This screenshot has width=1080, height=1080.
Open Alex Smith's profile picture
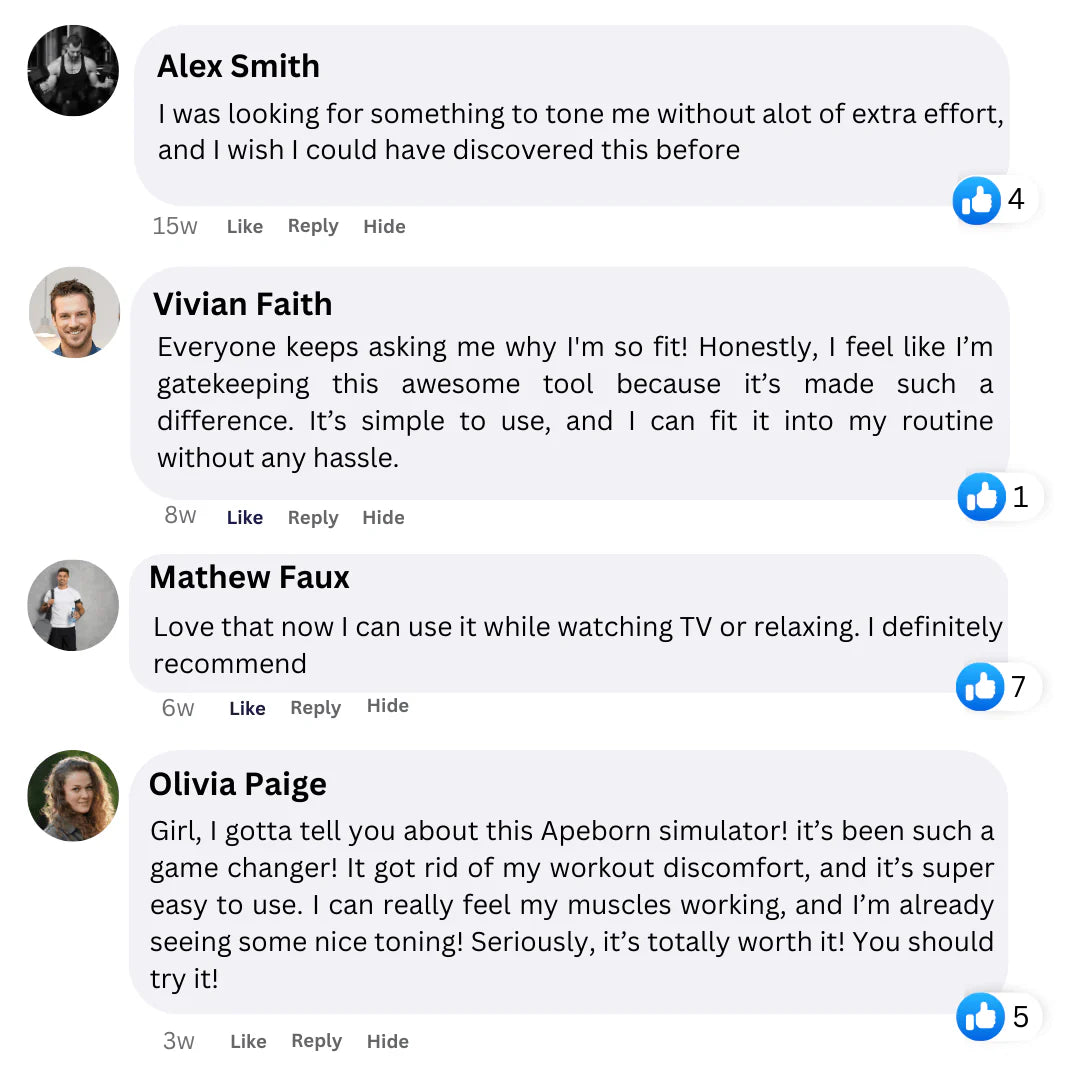coord(72,70)
